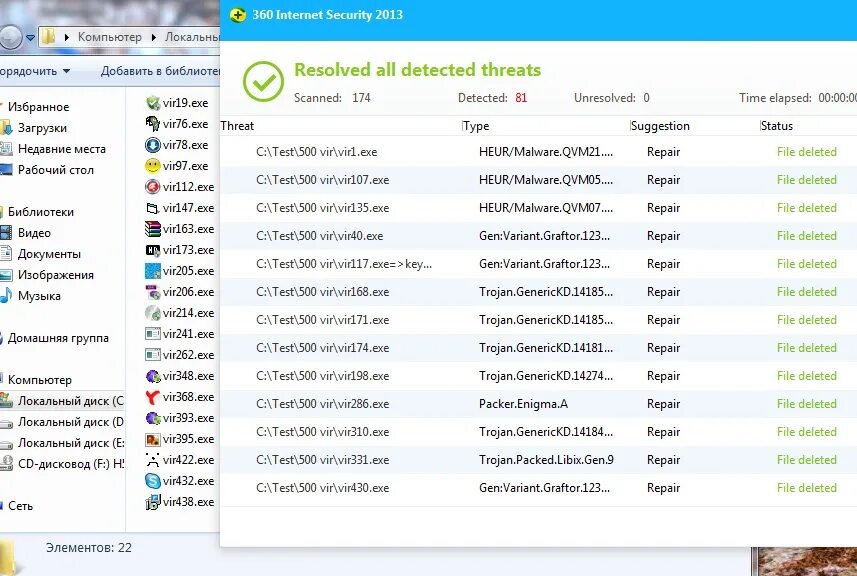
Task: Open the Музыка library
Action: coord(39,296)
